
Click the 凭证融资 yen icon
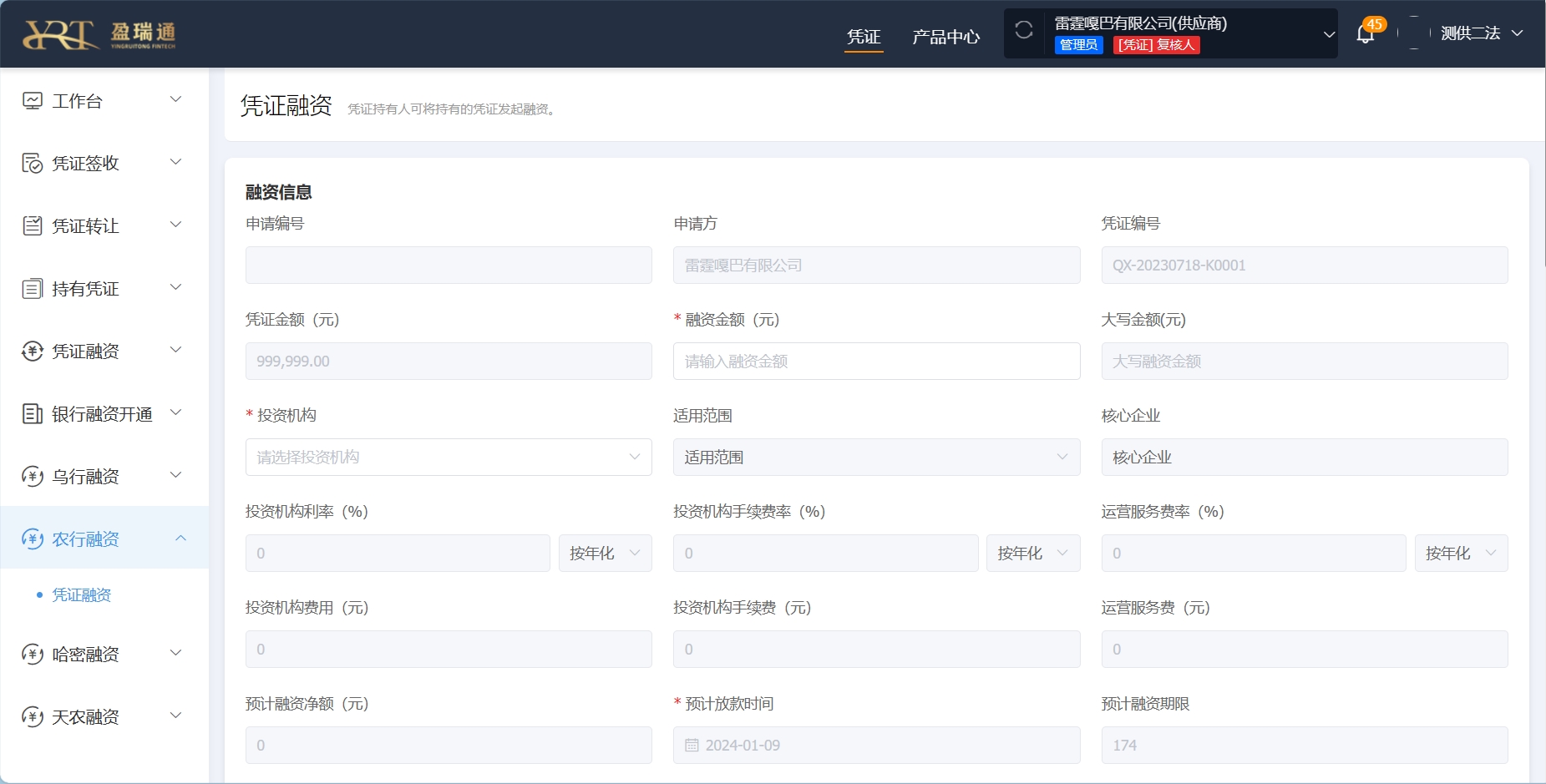point(32,352)
